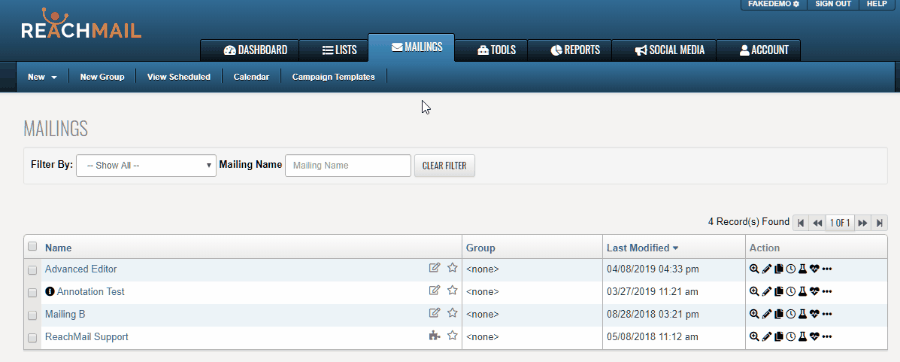
Task: Preview the Advanced Editor mailing with magnifier icon
Action: click(754, 268)
